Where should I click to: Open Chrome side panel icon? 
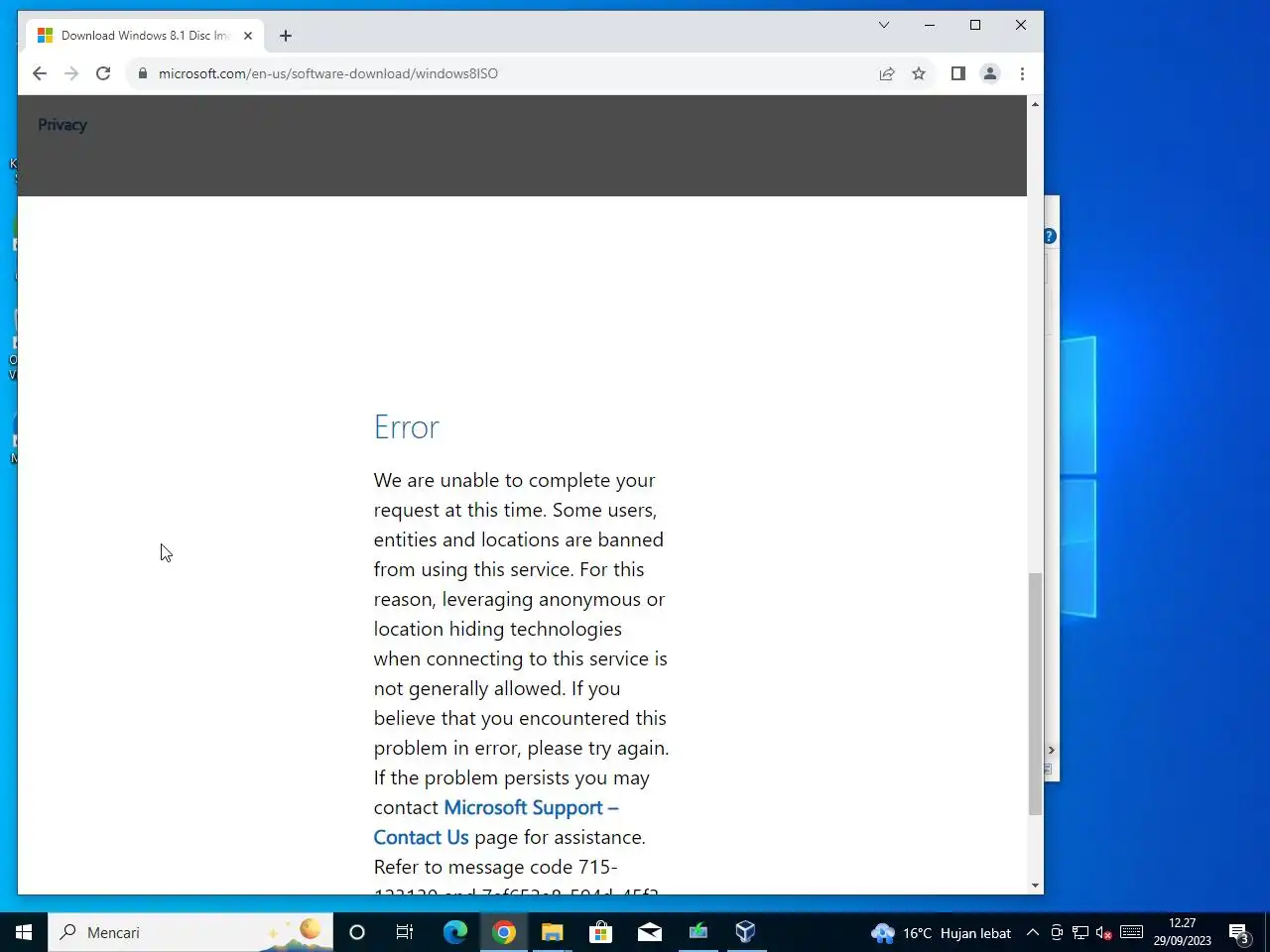(x=957, y=73)
